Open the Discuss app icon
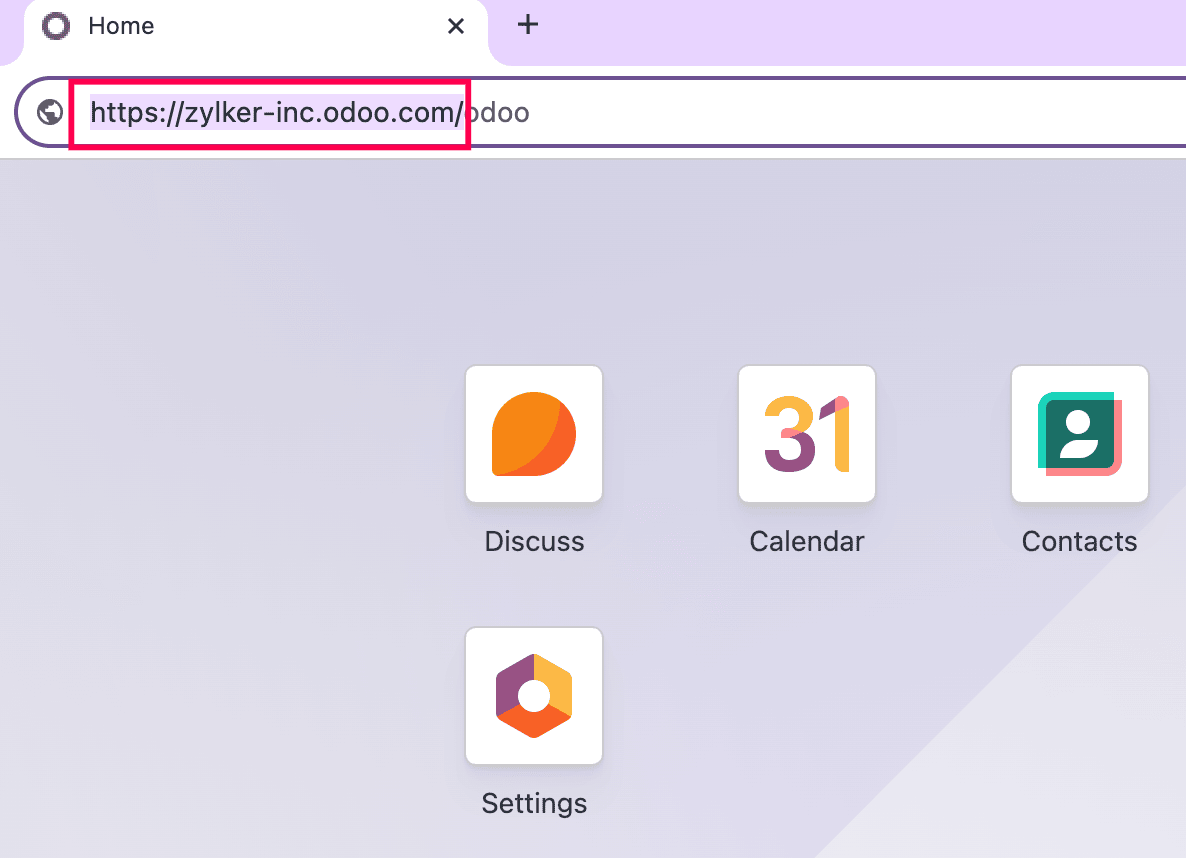This screenshot has height=858, width=1186. point(534,434)
